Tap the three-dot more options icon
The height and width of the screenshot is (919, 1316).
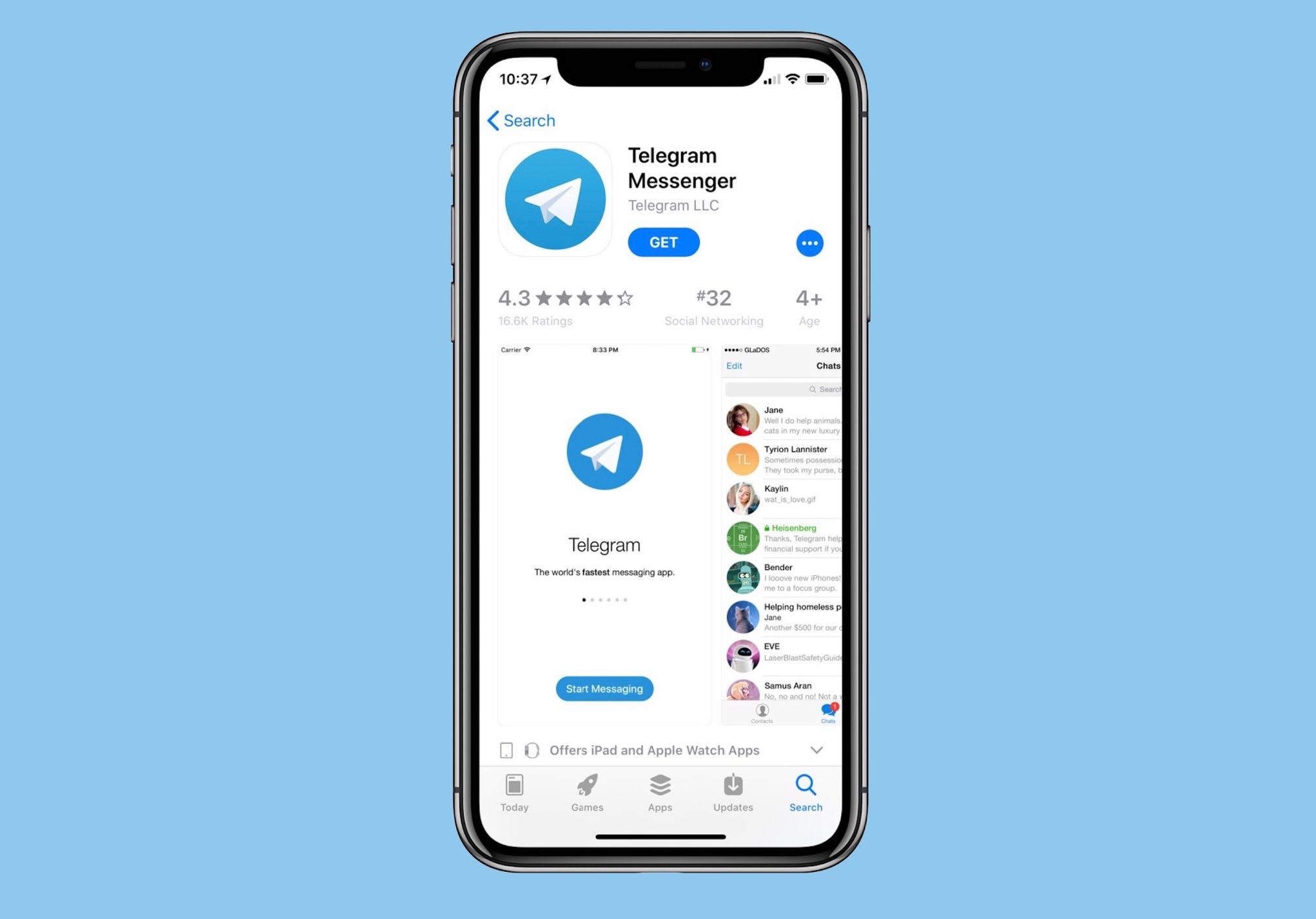pos(810,243)
